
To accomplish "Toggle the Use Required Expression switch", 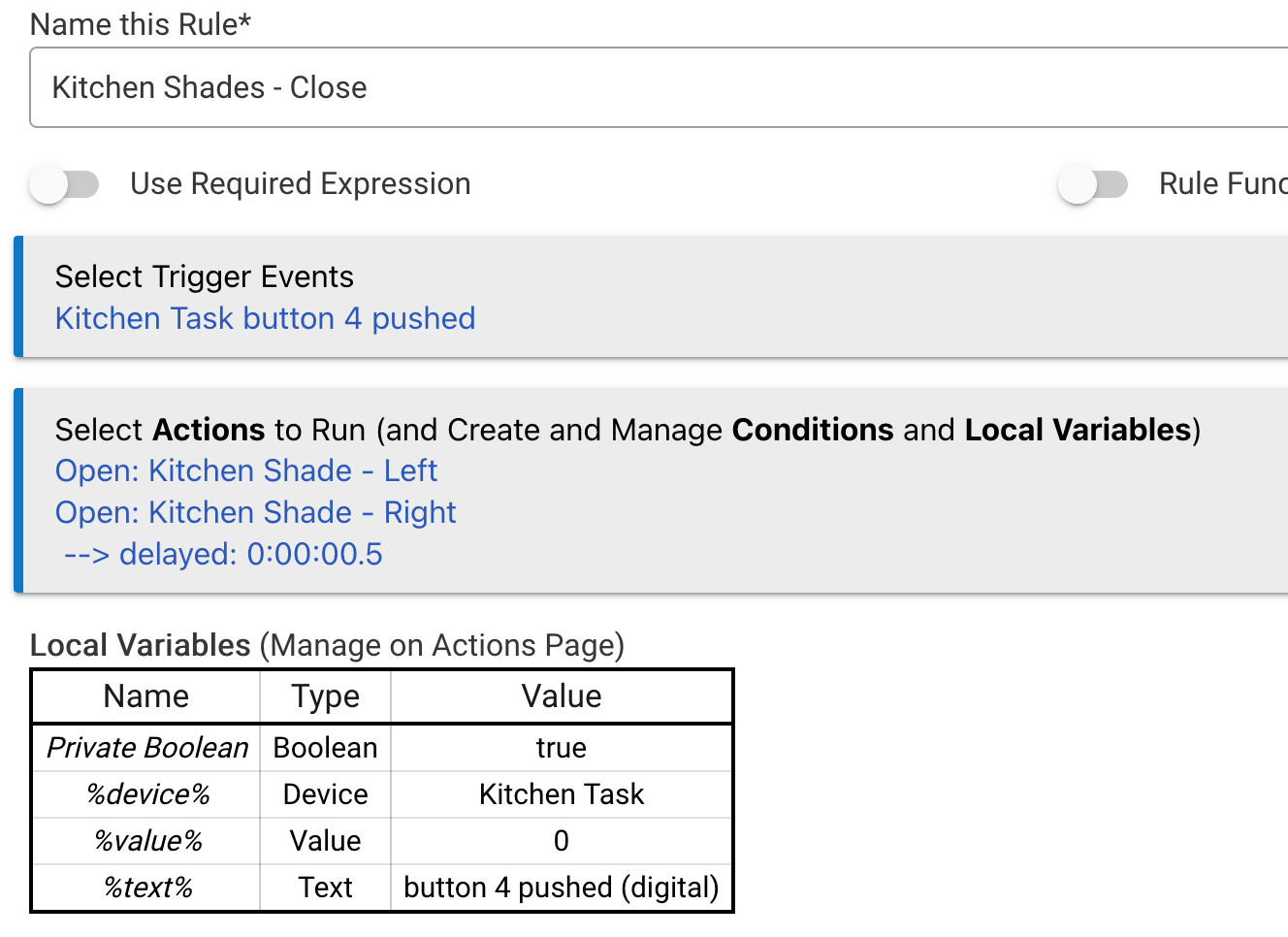I will [65, 184].
